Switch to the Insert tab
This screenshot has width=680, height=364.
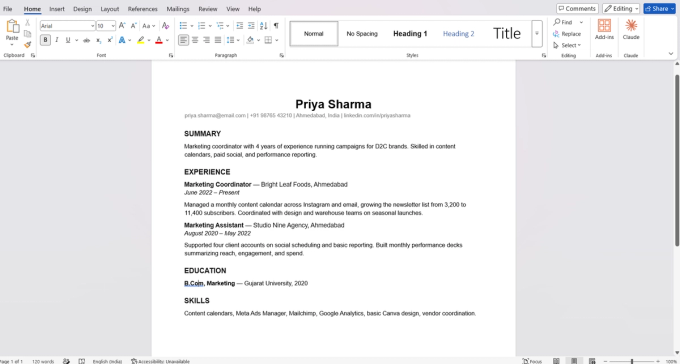coord(57,9)
